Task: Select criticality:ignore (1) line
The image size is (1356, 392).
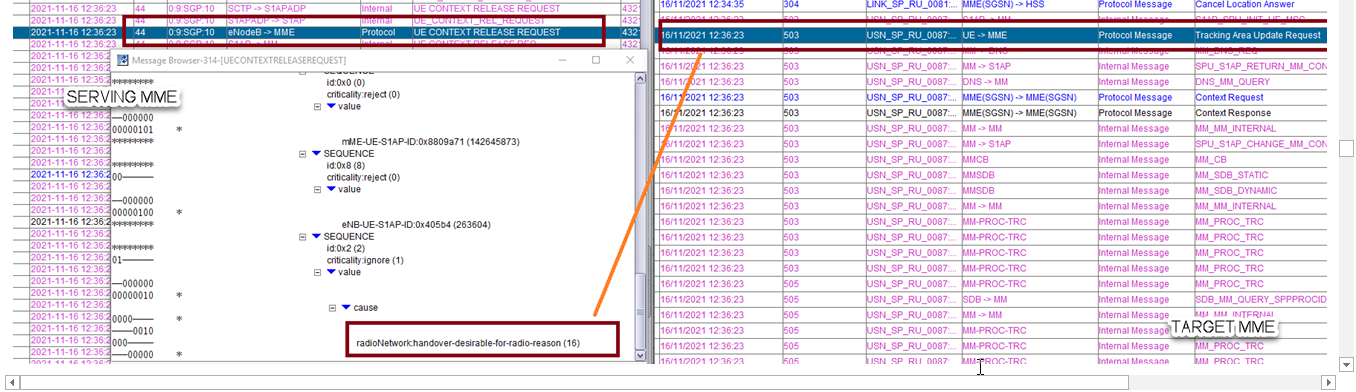Action: [x=365, y=260]
